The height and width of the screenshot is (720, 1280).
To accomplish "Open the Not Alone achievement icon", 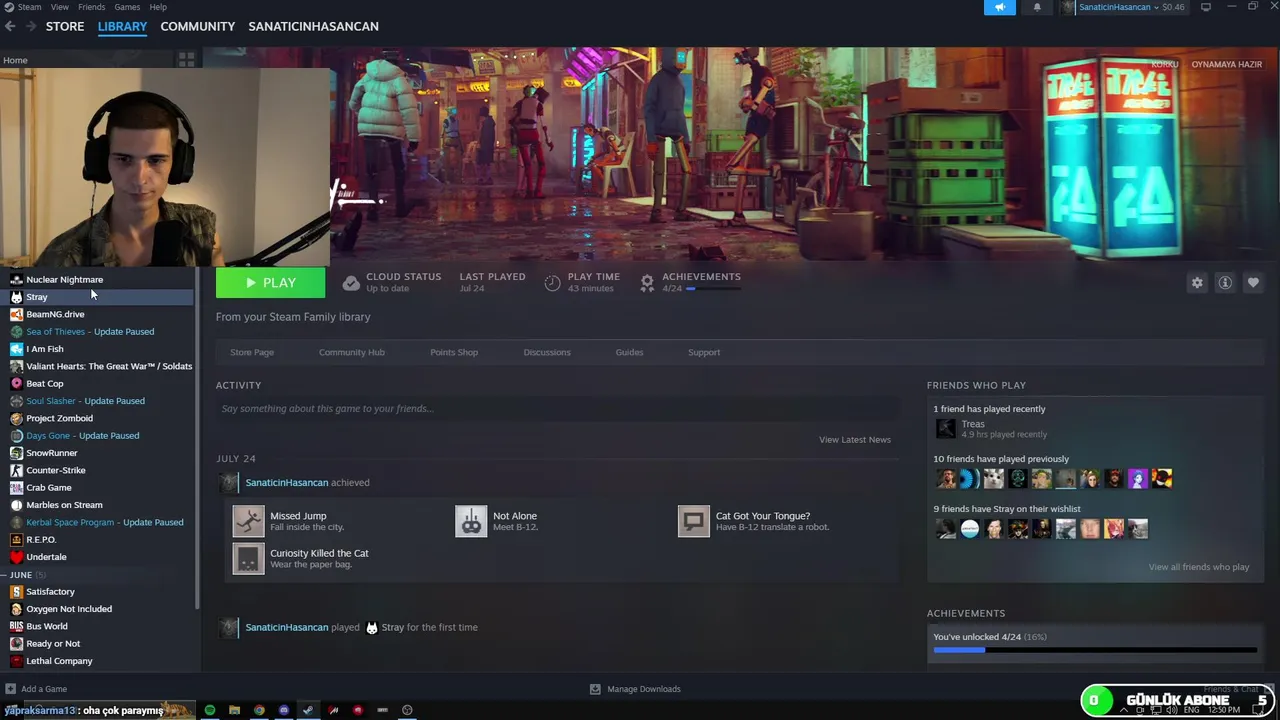I will point(471,521).
